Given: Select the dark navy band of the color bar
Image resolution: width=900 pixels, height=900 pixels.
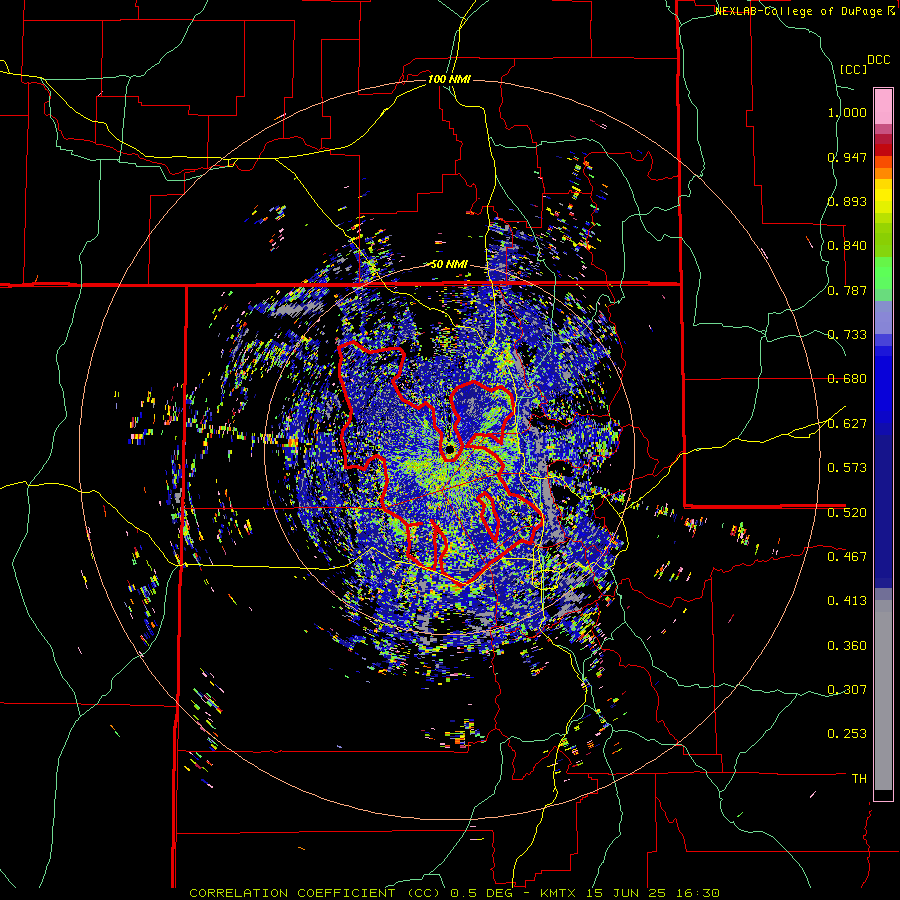Looking at the screenshot, I should (x=883, y=511).
